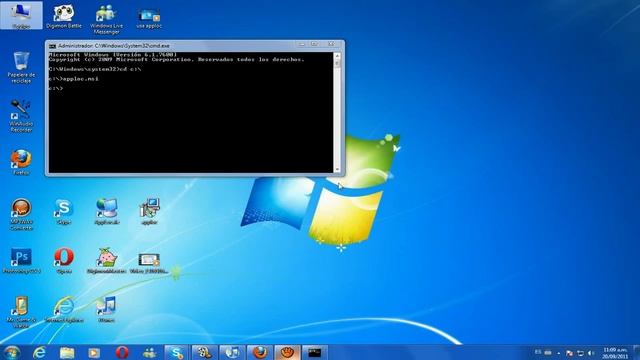Open Windows Media Player on taskbar
This screenshot has height=360, width=640.
pos(94,352)
